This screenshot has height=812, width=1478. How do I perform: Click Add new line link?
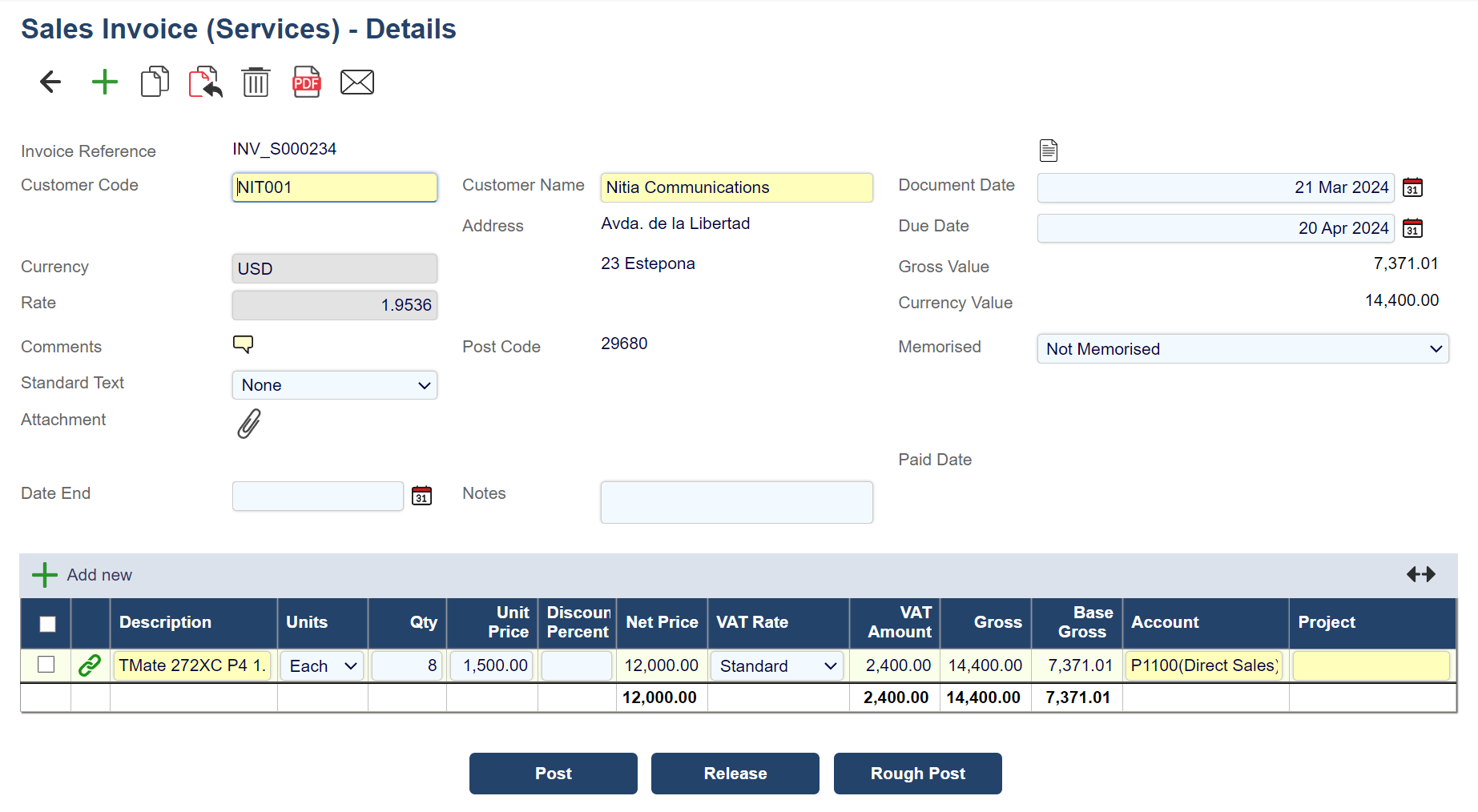point(83,575)
